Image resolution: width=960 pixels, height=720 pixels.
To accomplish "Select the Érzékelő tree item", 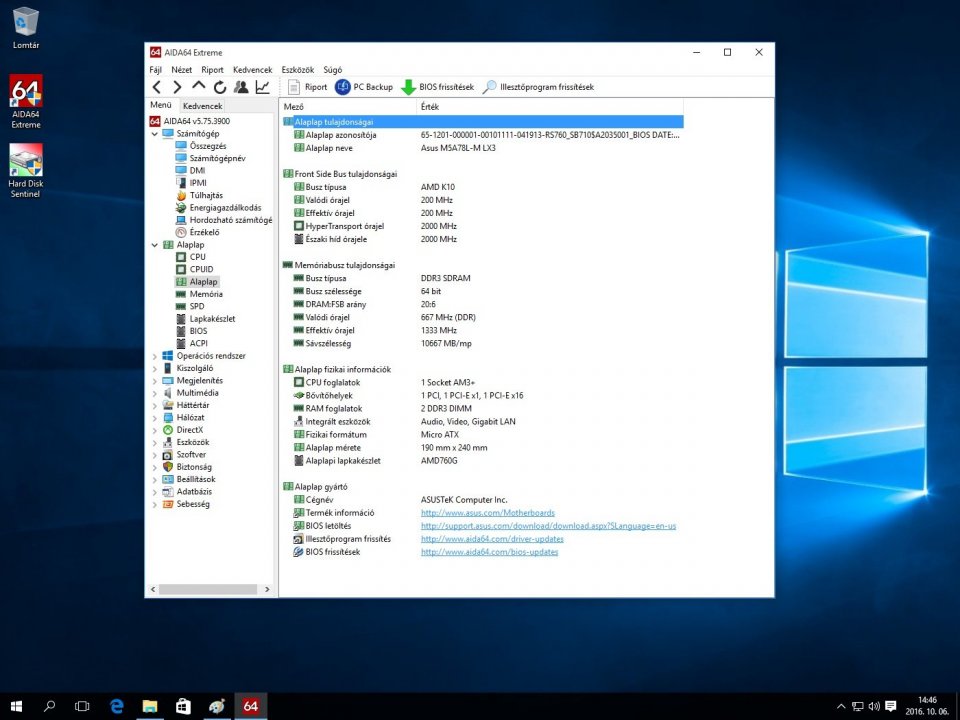I will tap(204, 232).
